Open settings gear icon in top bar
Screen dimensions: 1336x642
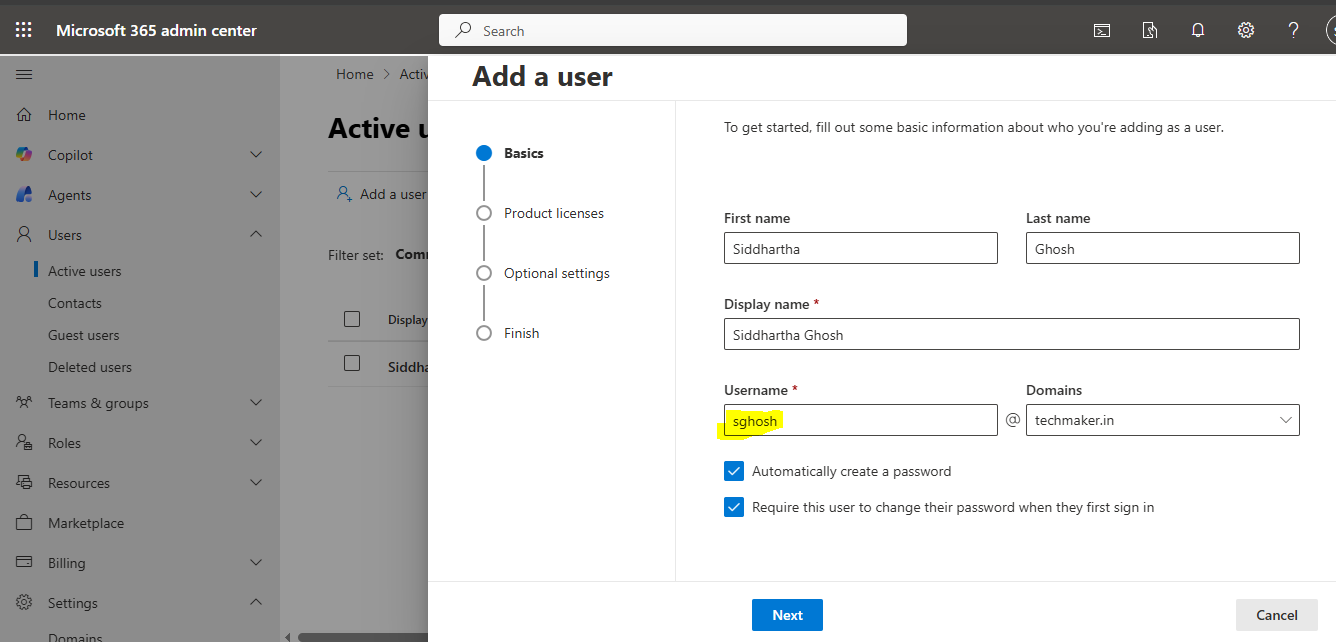pyautogui.click(x=1245, y=30)
